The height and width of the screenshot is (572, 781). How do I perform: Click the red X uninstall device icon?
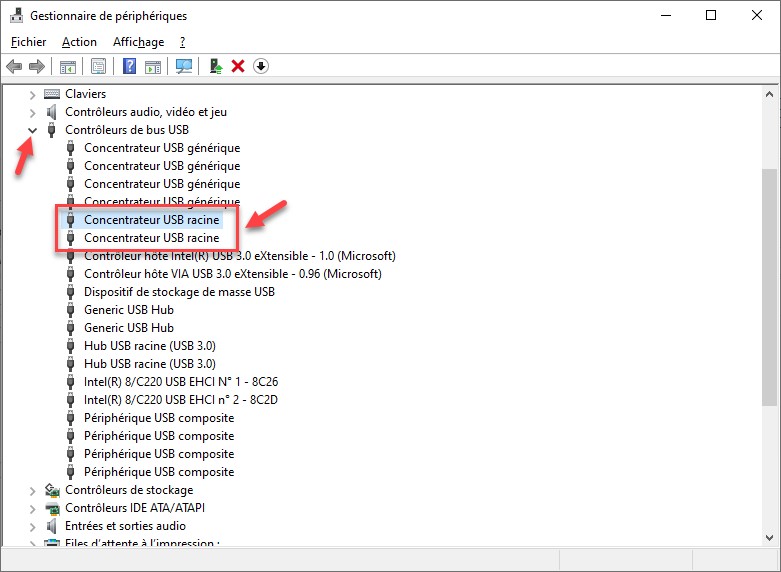click(238, 66)
